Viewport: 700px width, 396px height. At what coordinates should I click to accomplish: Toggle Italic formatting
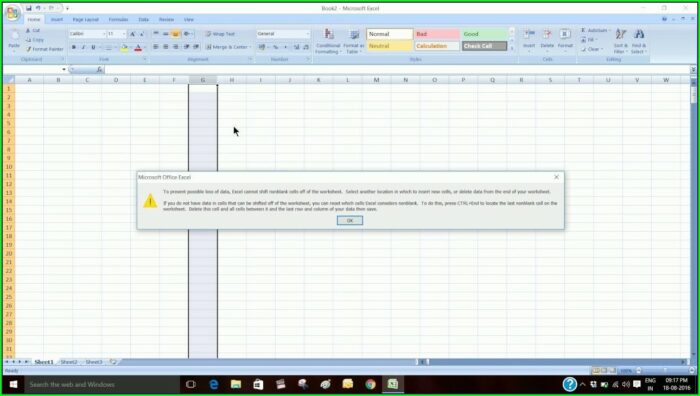pyautogui.click(x=83, y=47)
